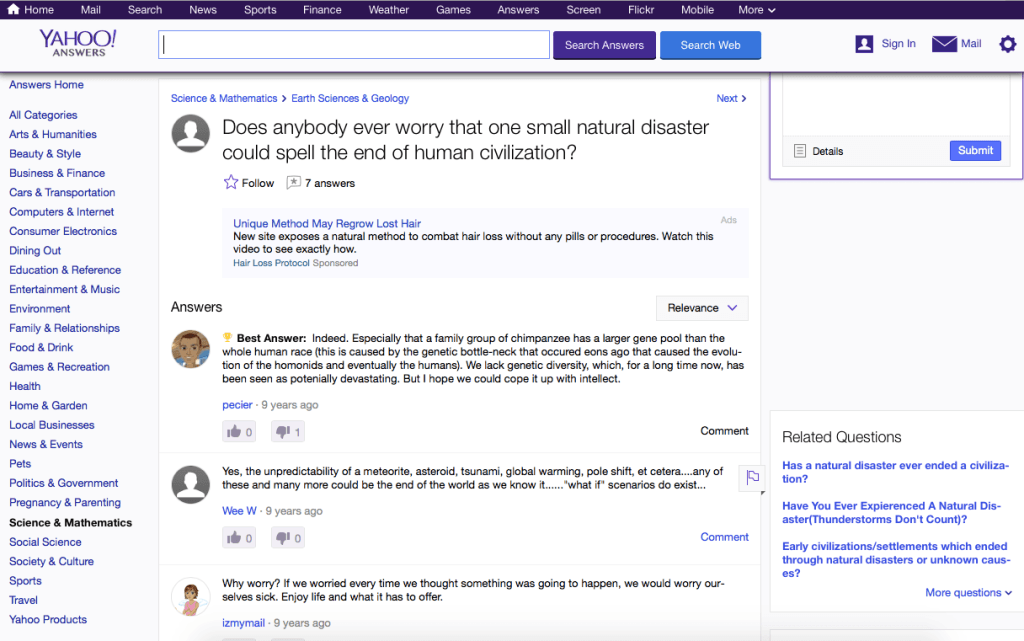
Task: Thumbs down pecier's best answer
Action: pyautogui.click(x=288, y=431)
